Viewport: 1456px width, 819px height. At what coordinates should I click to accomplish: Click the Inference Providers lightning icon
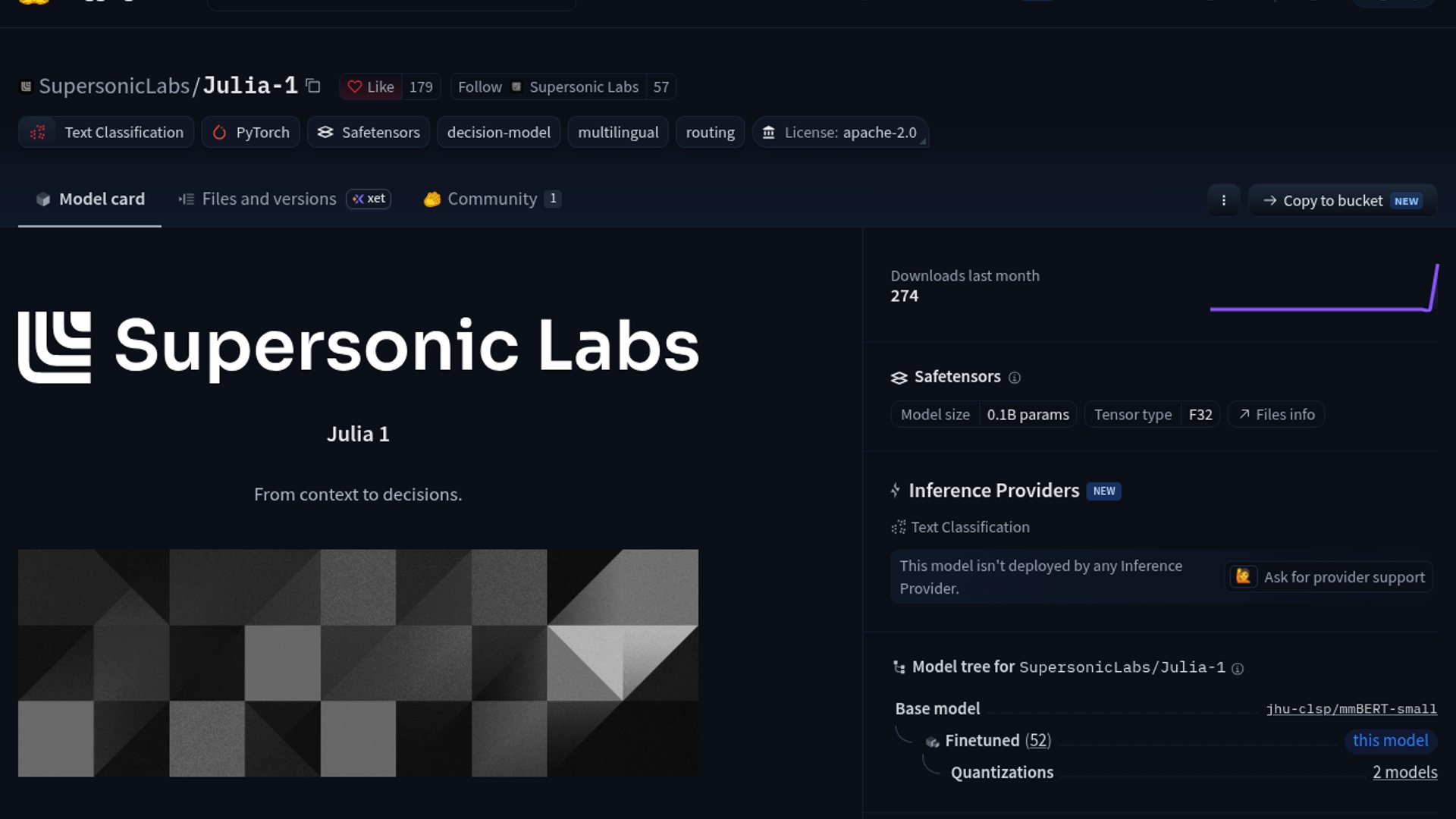click(896, 490)
